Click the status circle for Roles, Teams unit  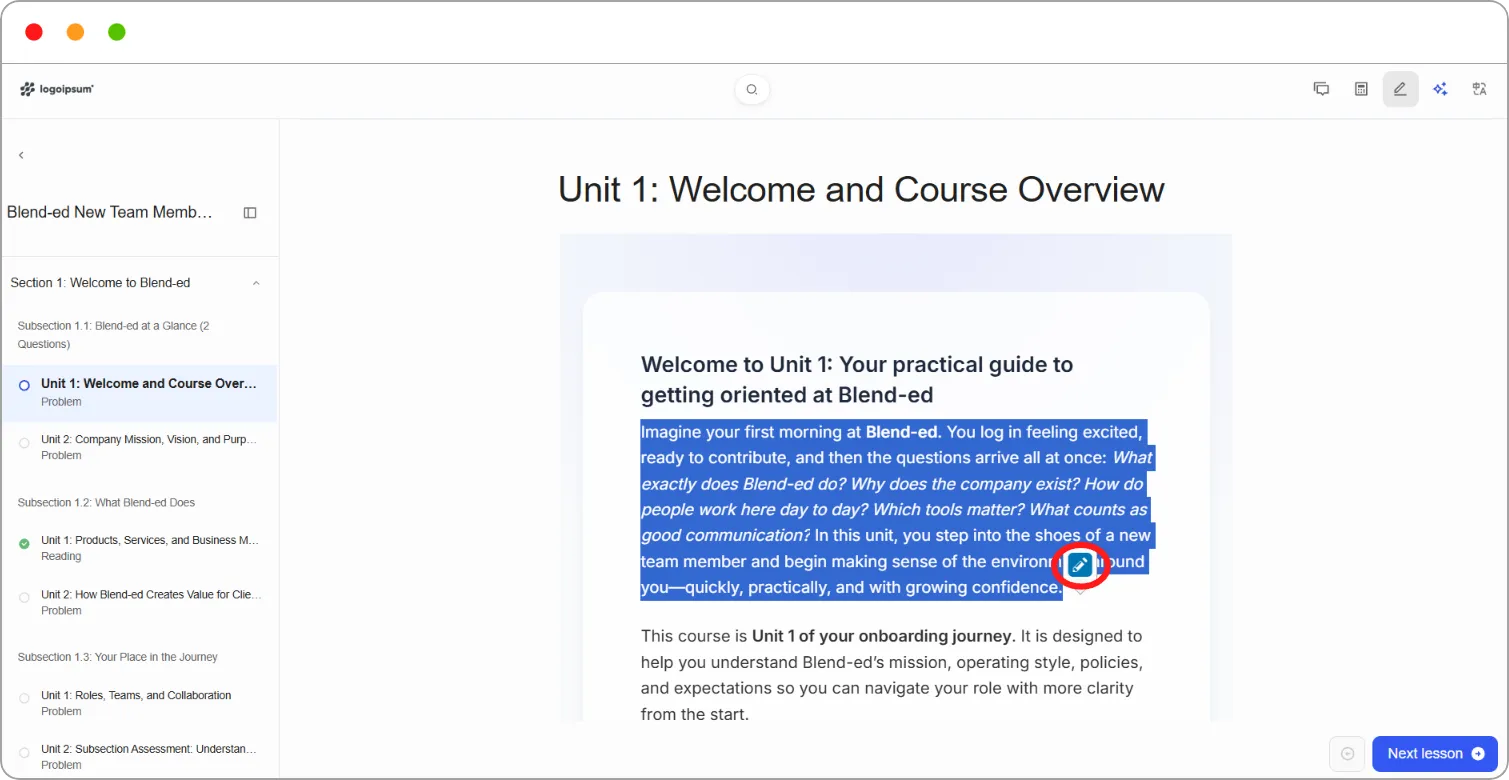click(24, 698)
